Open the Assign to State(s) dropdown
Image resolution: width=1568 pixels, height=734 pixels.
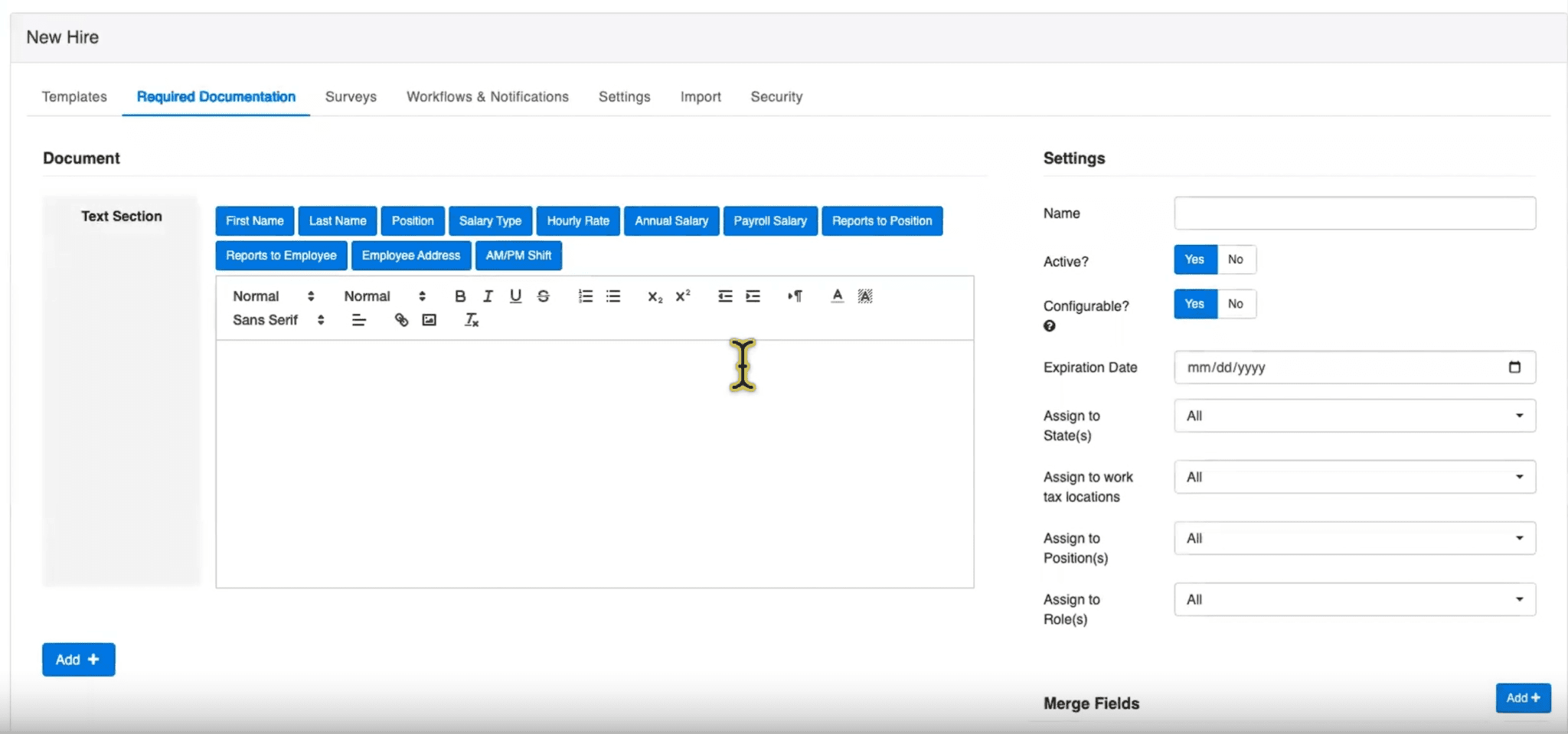1354,416
